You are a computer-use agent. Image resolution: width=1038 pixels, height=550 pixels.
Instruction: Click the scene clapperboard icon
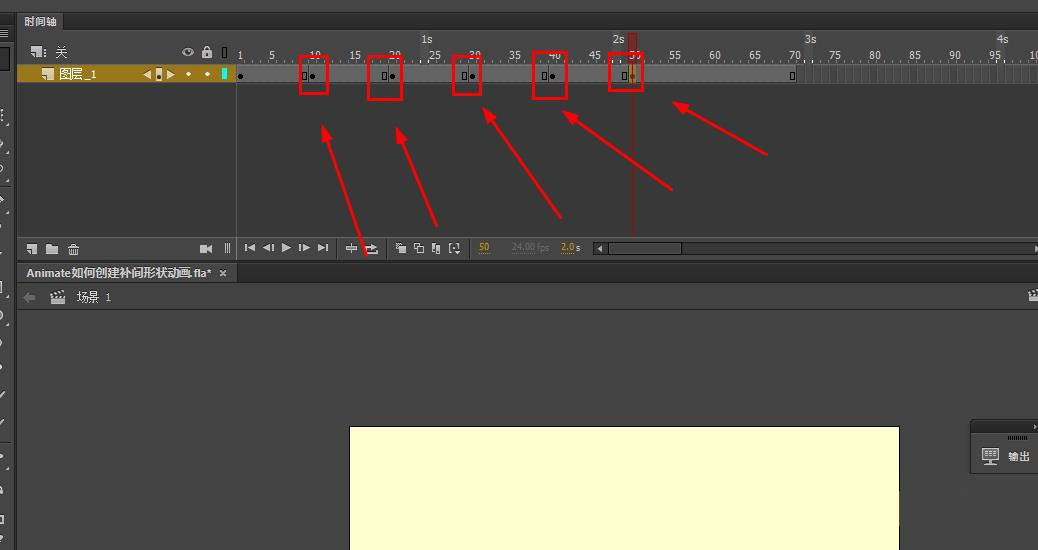(58, 297)
